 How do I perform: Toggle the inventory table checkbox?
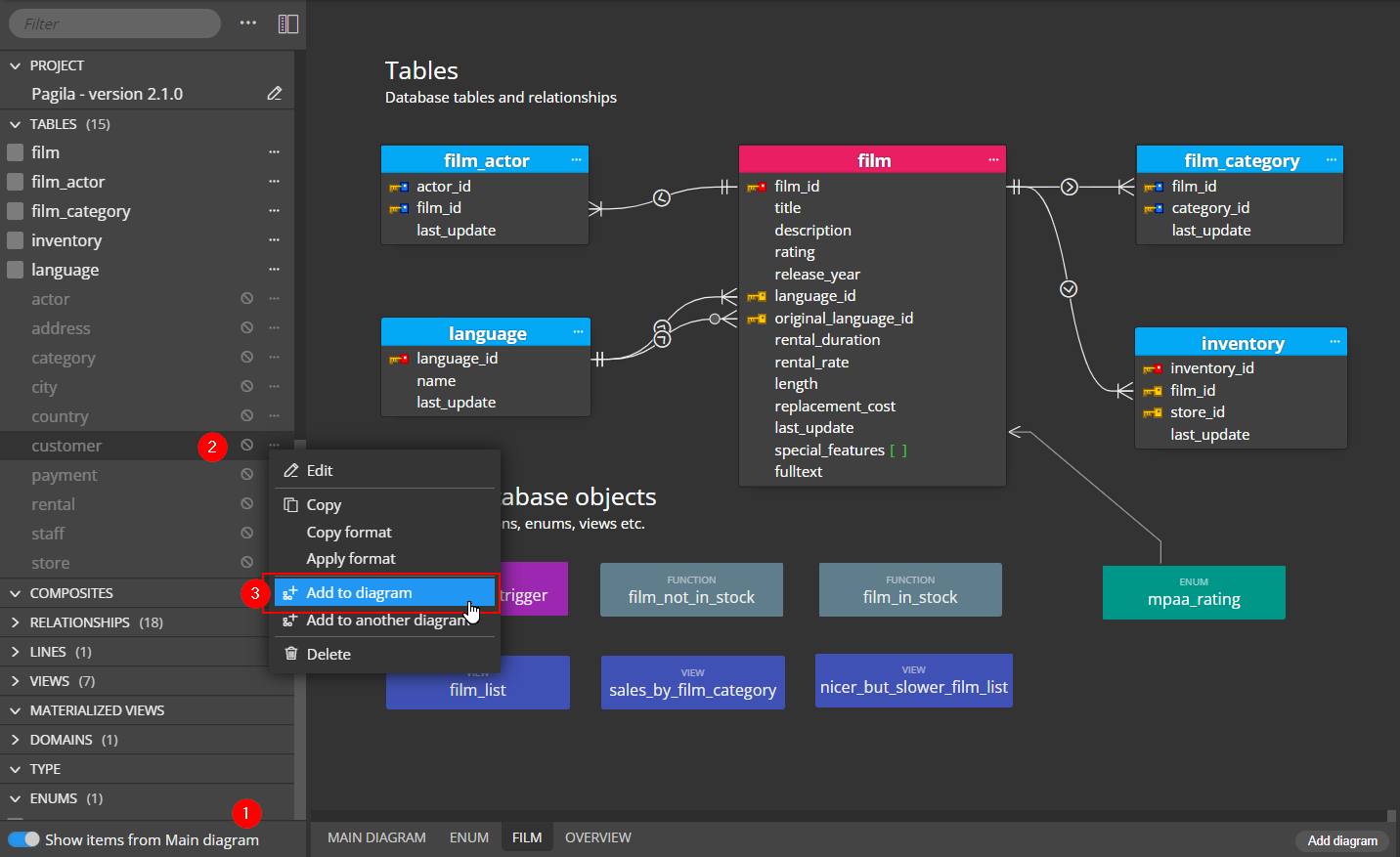point(15,240)
